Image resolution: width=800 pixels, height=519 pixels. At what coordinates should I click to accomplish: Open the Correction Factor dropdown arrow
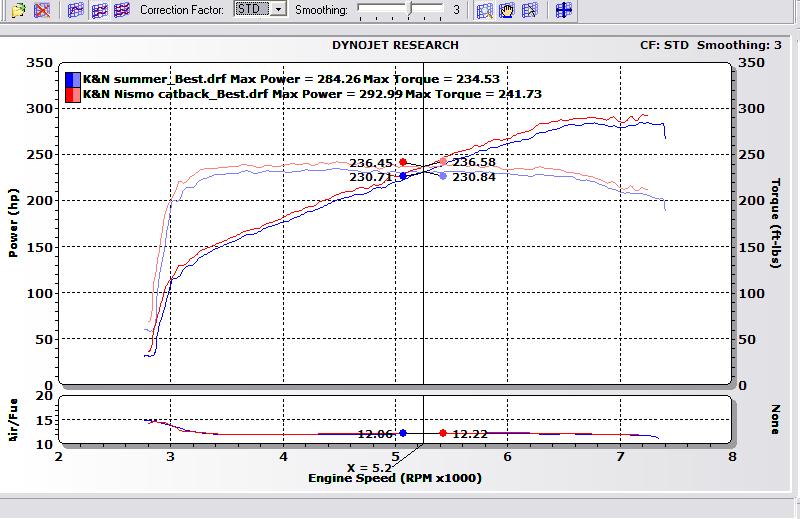[279, 9]
